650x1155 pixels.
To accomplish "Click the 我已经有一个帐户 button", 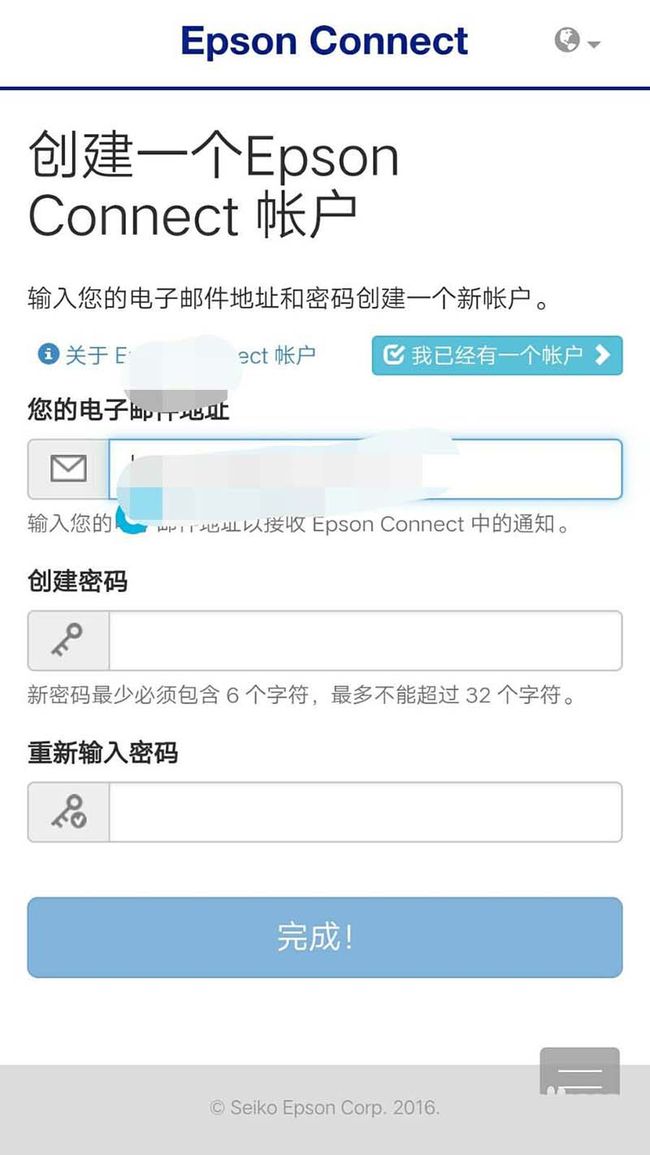I will (497, 355).
